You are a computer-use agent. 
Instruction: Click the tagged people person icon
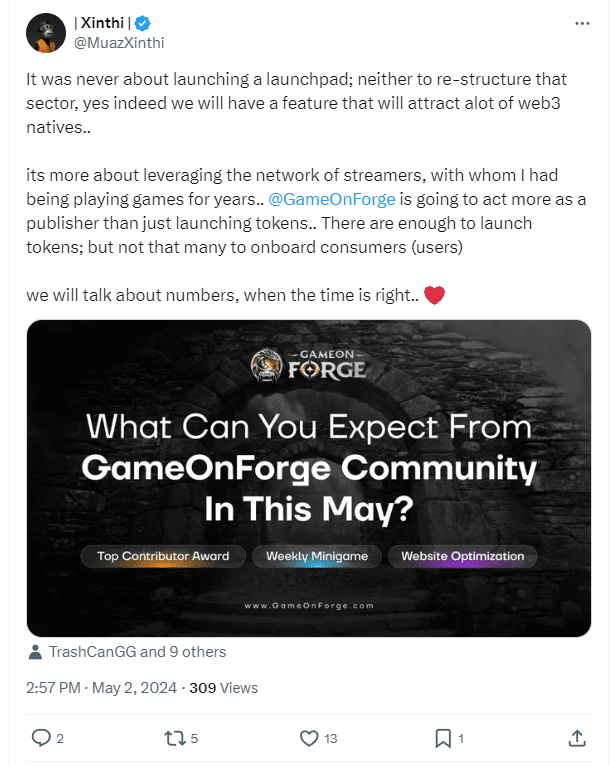pyautogui.click(x=37, y=652)
